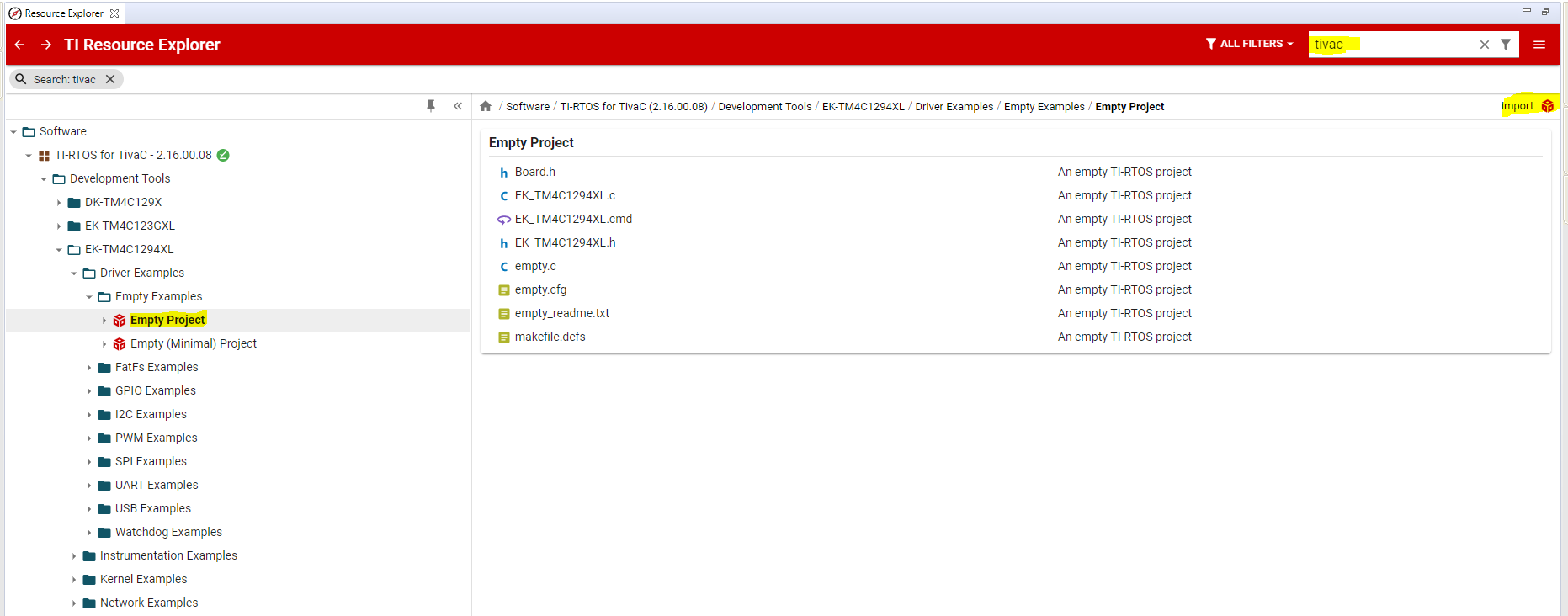The height and width of the screenshot is (616, 1568).
Task: Restore the Resource Explorer view
Action: coord(1545,11)
